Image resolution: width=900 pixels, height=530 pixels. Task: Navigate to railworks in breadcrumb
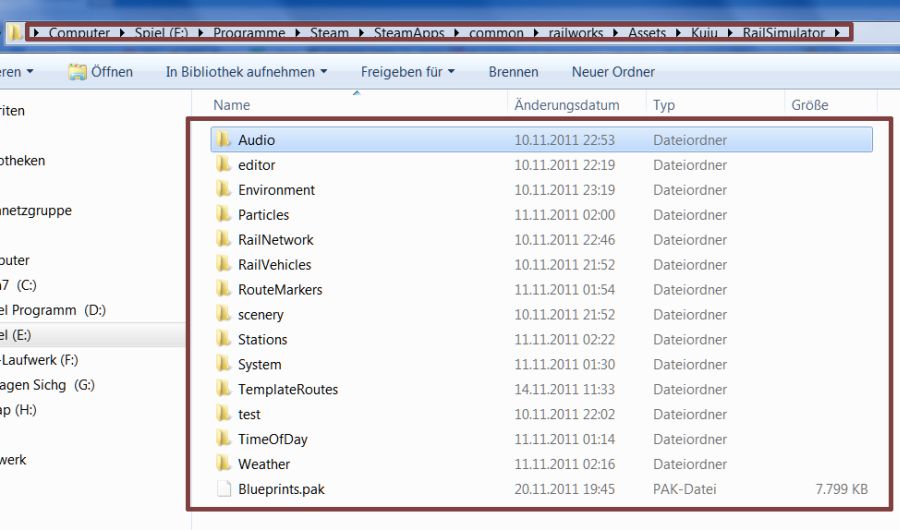tap(576, 33)
